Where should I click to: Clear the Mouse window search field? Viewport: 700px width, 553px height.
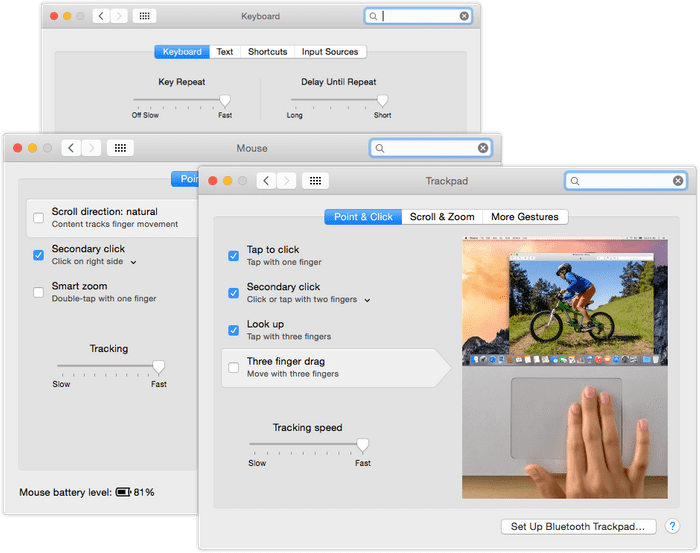(x=483, y=148)
